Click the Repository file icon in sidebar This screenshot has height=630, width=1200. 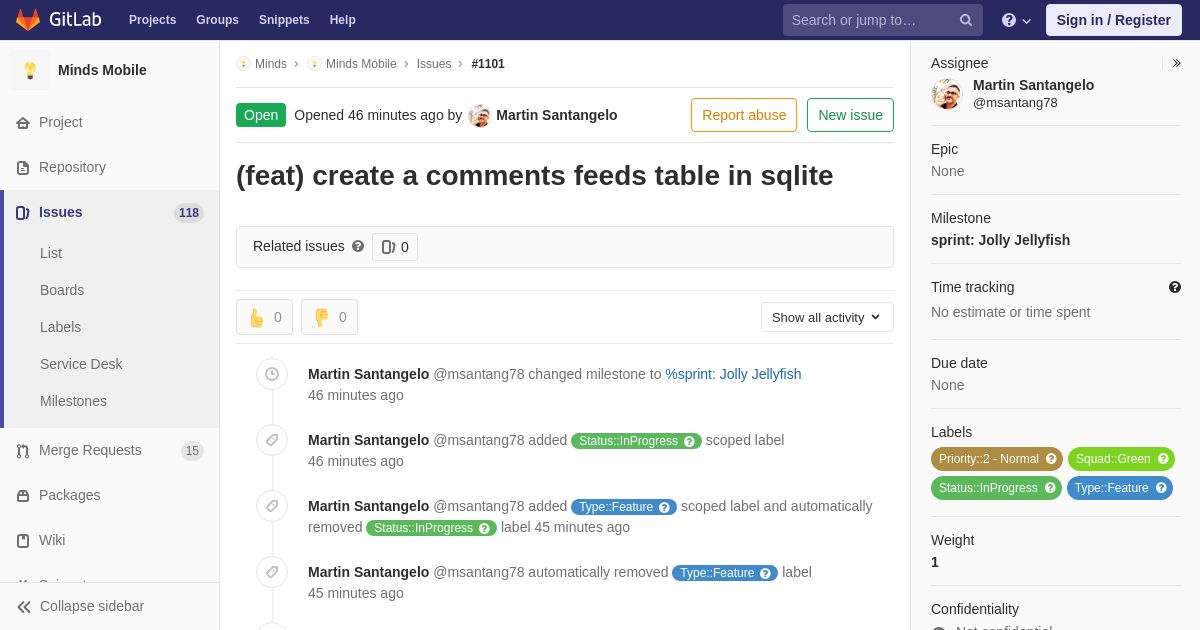(x=23, y=168)
